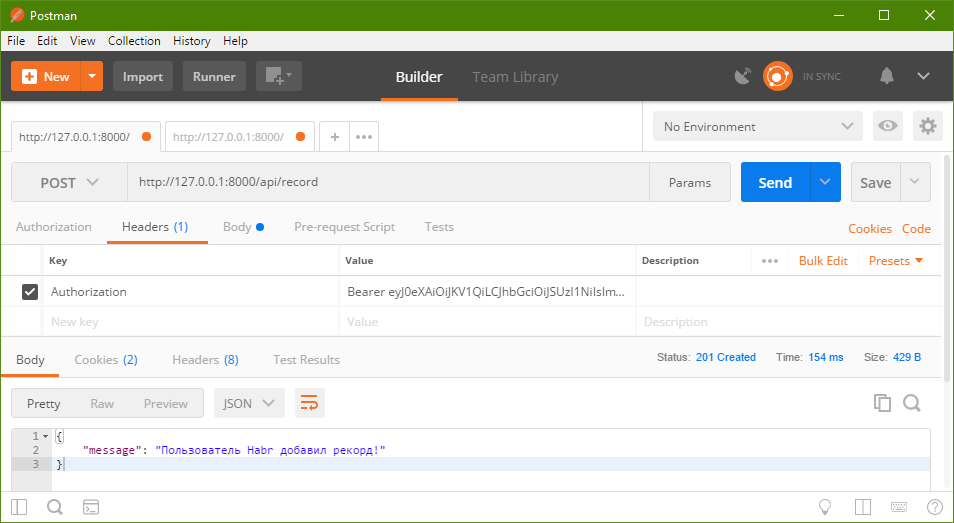This screenshot has width=954, height=523.
Task: Open the JSON format dropdown
Action: (x=249, y=403)
